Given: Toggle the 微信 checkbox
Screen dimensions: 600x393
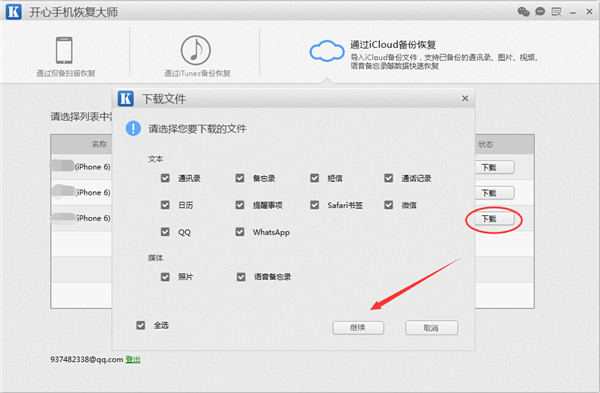Looking at the screenshot, I should pyautogui.click(x=388, y=205).
